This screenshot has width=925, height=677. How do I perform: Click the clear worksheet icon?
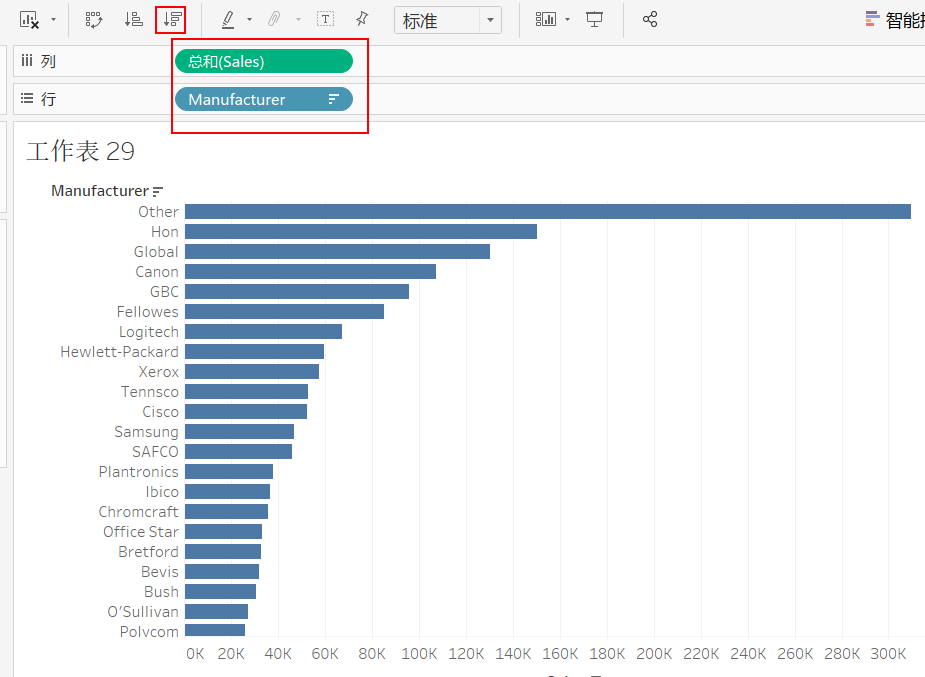pos(29,19)
